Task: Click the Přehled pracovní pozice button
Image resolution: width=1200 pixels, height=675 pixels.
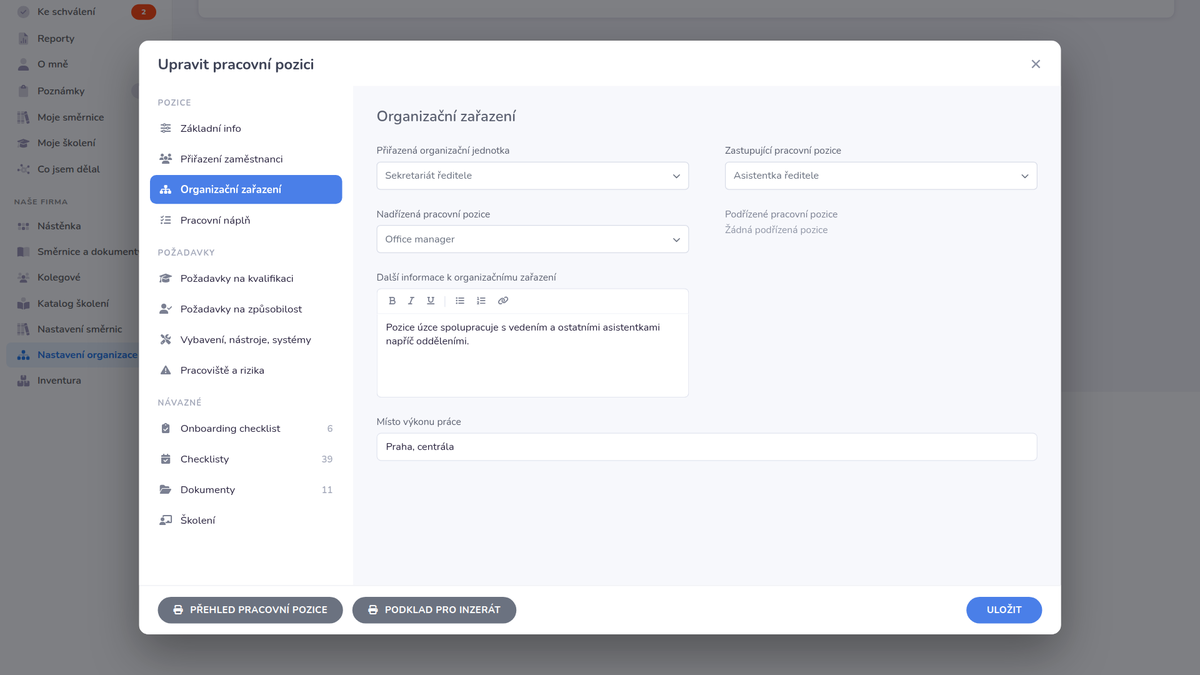Action: [x=250, y=610]
